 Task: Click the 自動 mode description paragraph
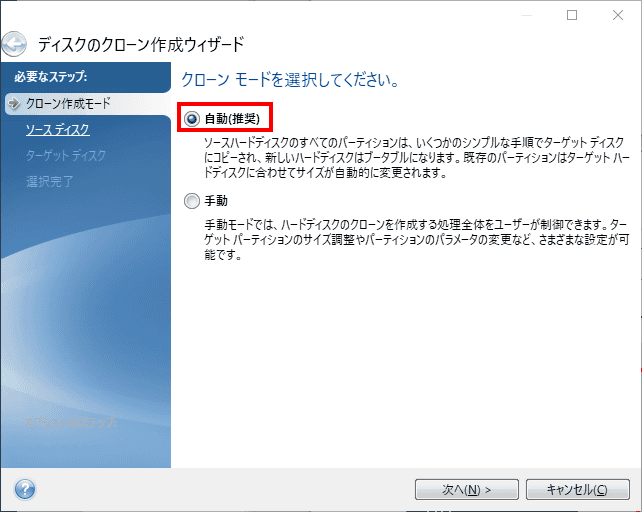(x=417, y=158)
